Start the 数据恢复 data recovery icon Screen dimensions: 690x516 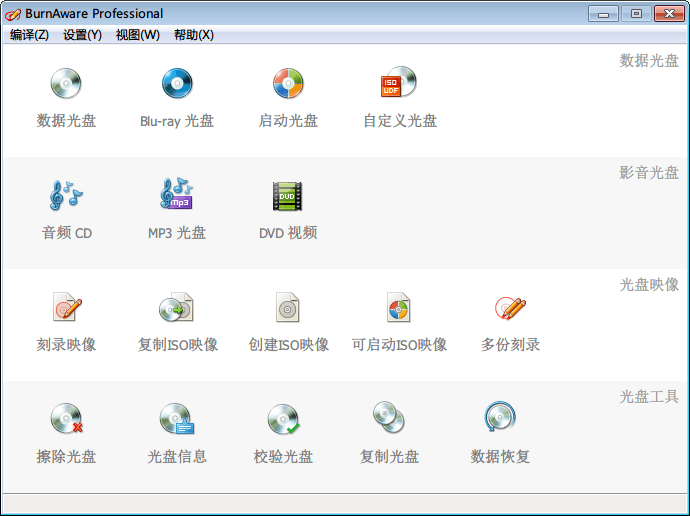[x=500, y=417]
